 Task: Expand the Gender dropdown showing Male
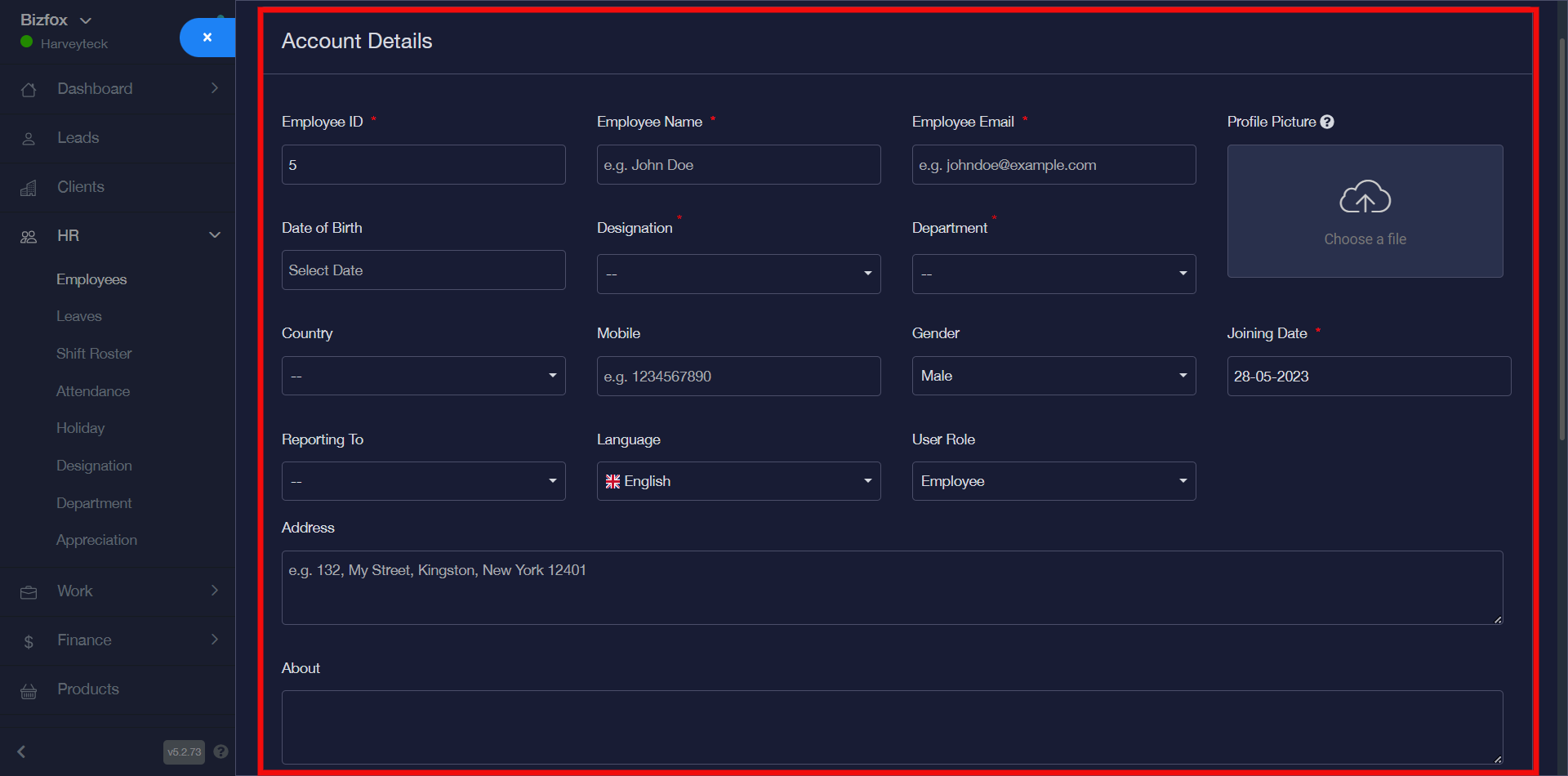point(1053,376)
